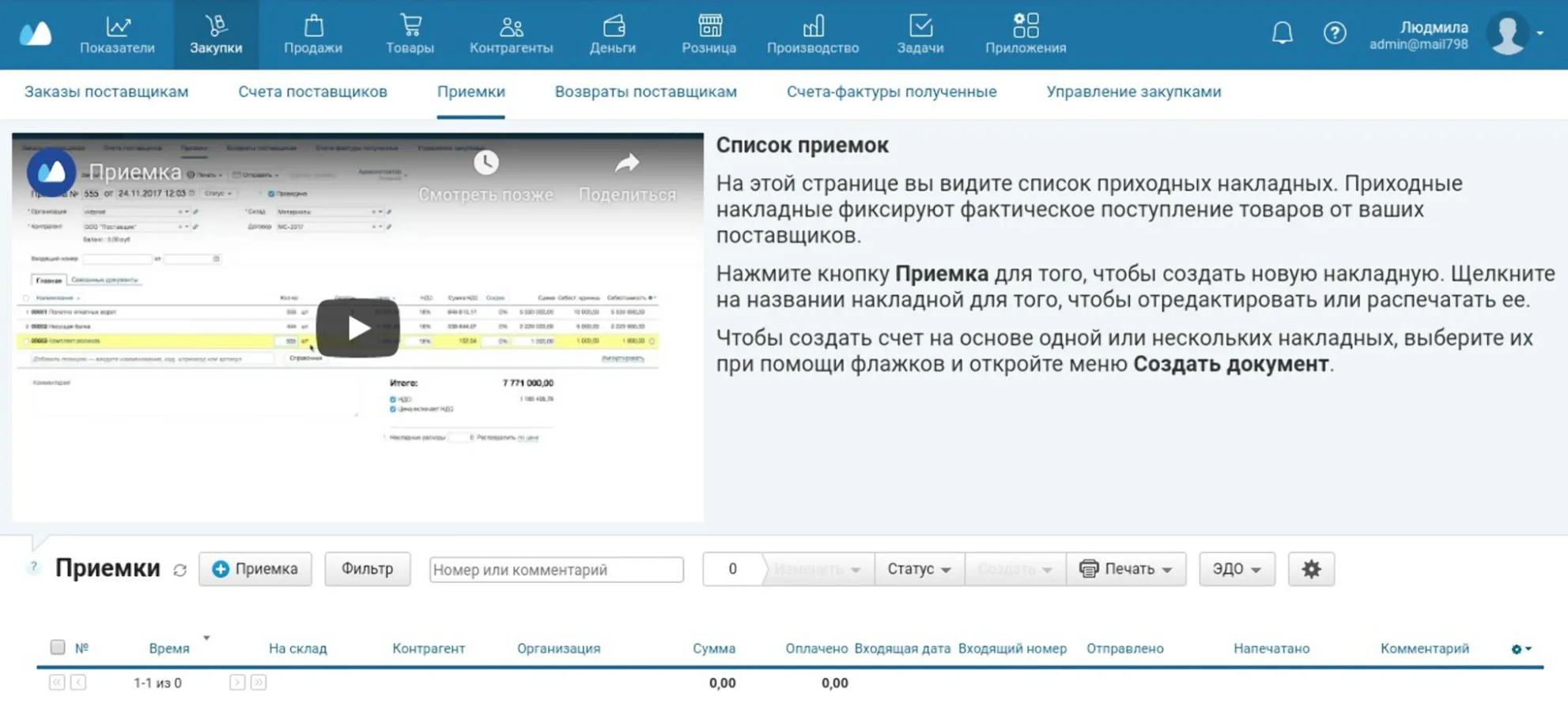This screenshot has height=712, width=1568.
Task: Play the Приемка tutorial video
Action: click(x=357, y=328)
